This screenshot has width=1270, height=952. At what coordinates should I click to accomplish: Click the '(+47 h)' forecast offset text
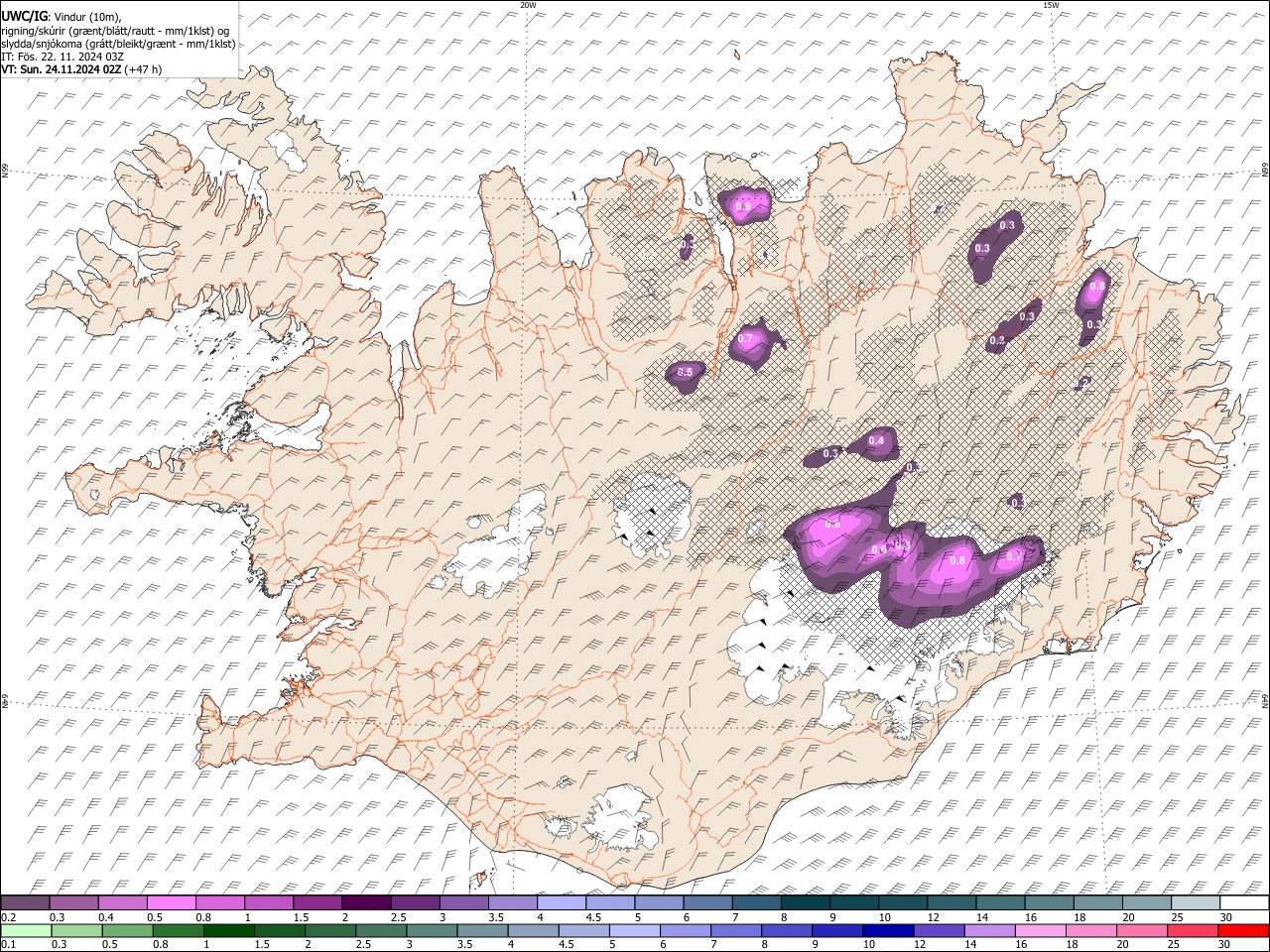click(x=144, y=69)
